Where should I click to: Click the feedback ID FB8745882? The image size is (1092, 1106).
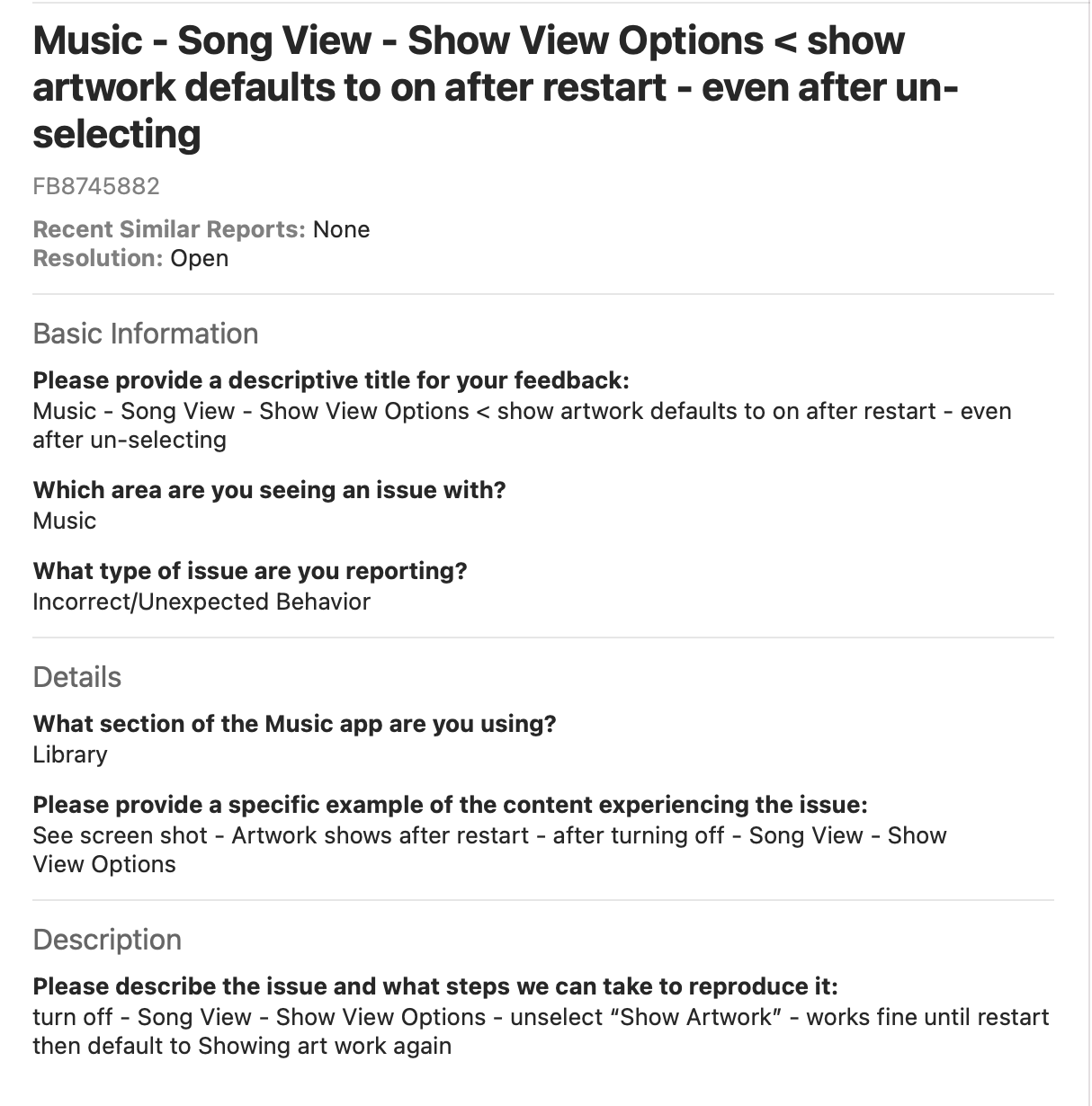[96, 186]
